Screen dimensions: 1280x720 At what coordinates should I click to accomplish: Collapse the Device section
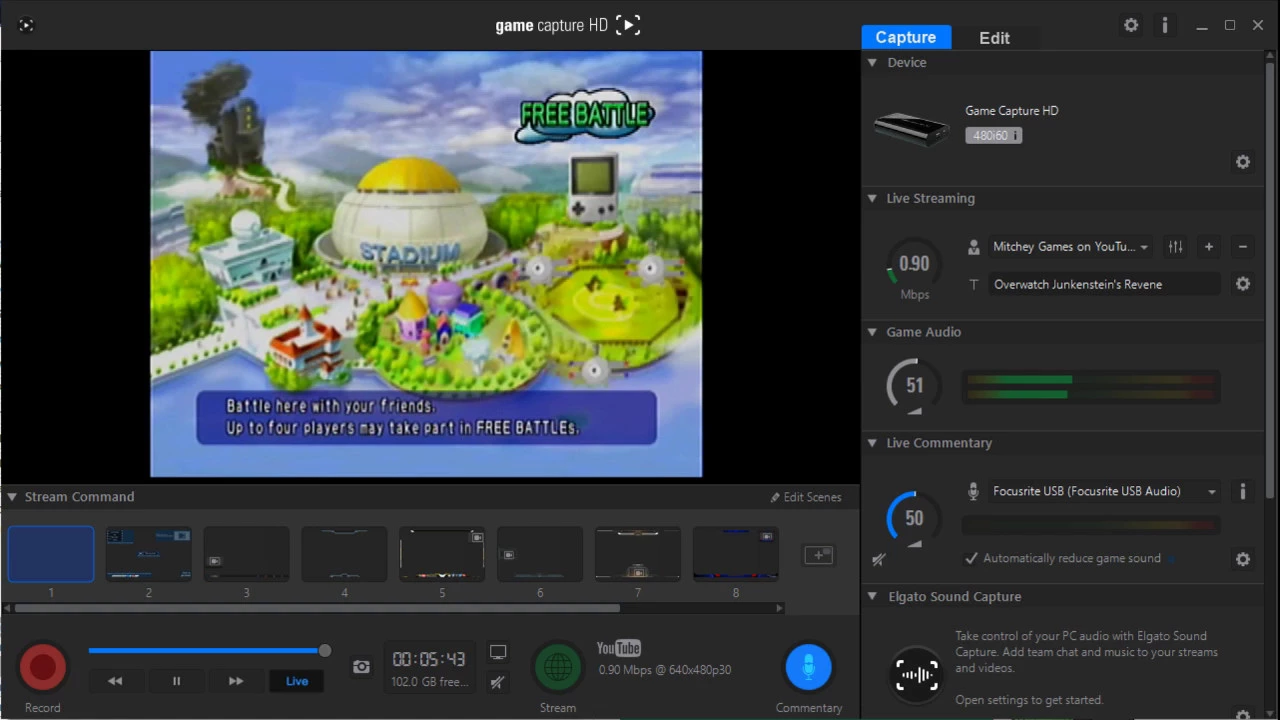(x=872, y=62)
